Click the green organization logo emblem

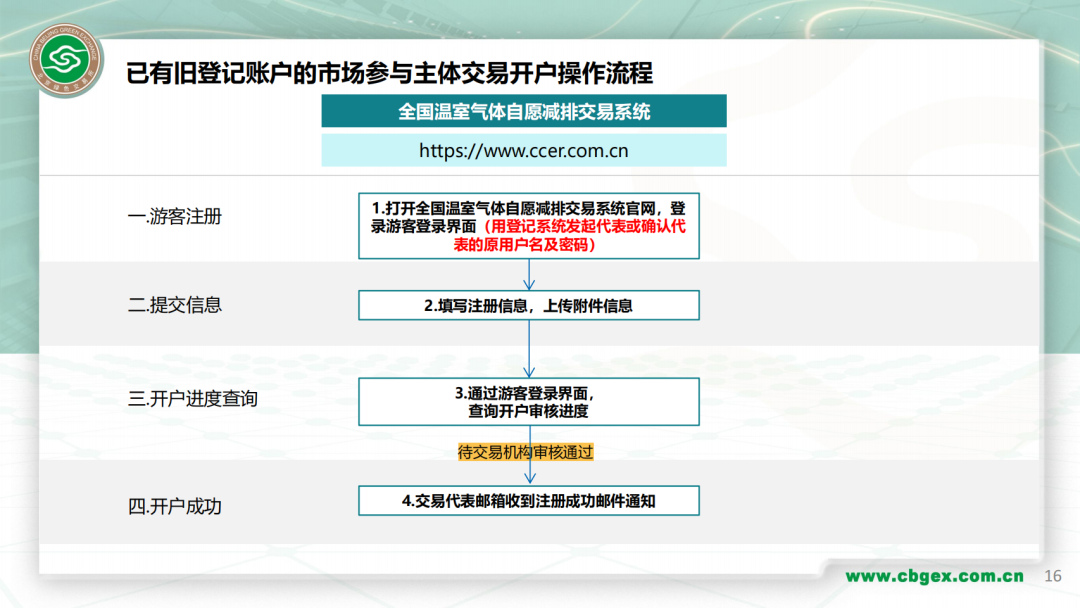64,62
